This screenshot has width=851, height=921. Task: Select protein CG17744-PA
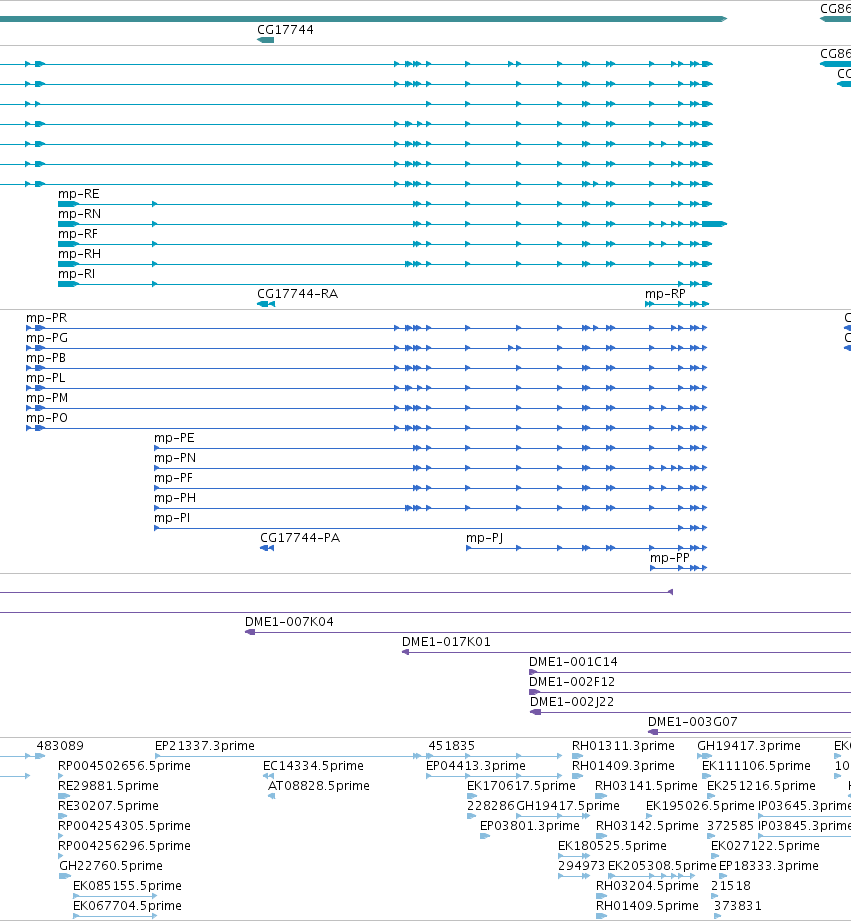point(267,547)
